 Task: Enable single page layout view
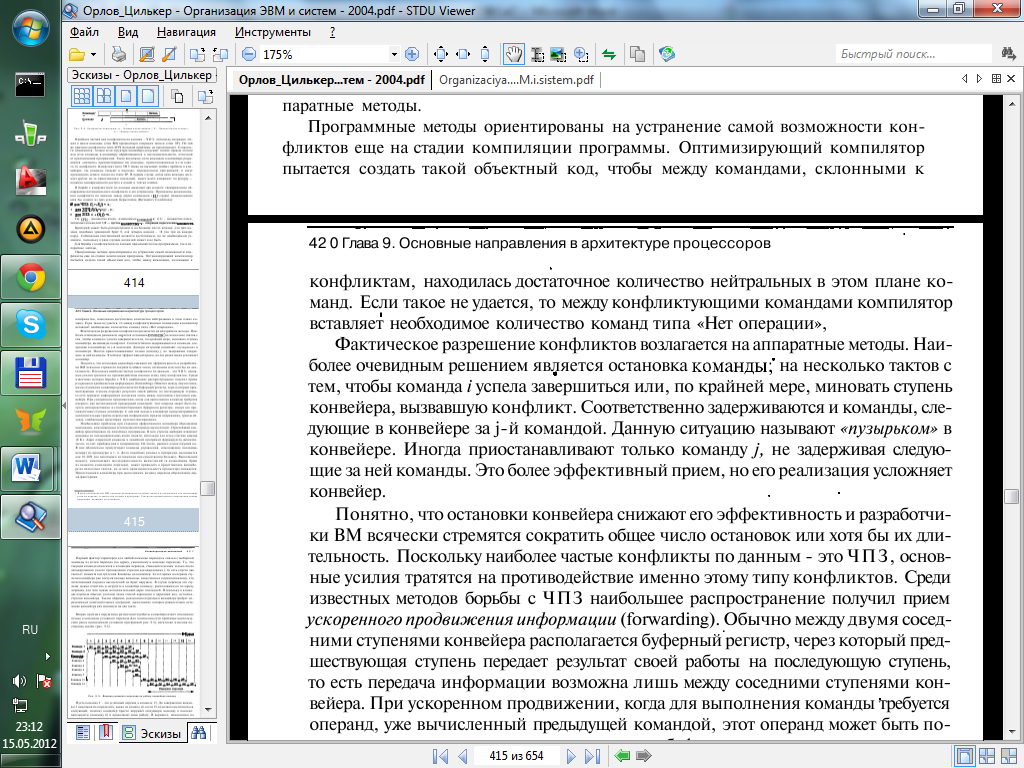pos(965,756)
